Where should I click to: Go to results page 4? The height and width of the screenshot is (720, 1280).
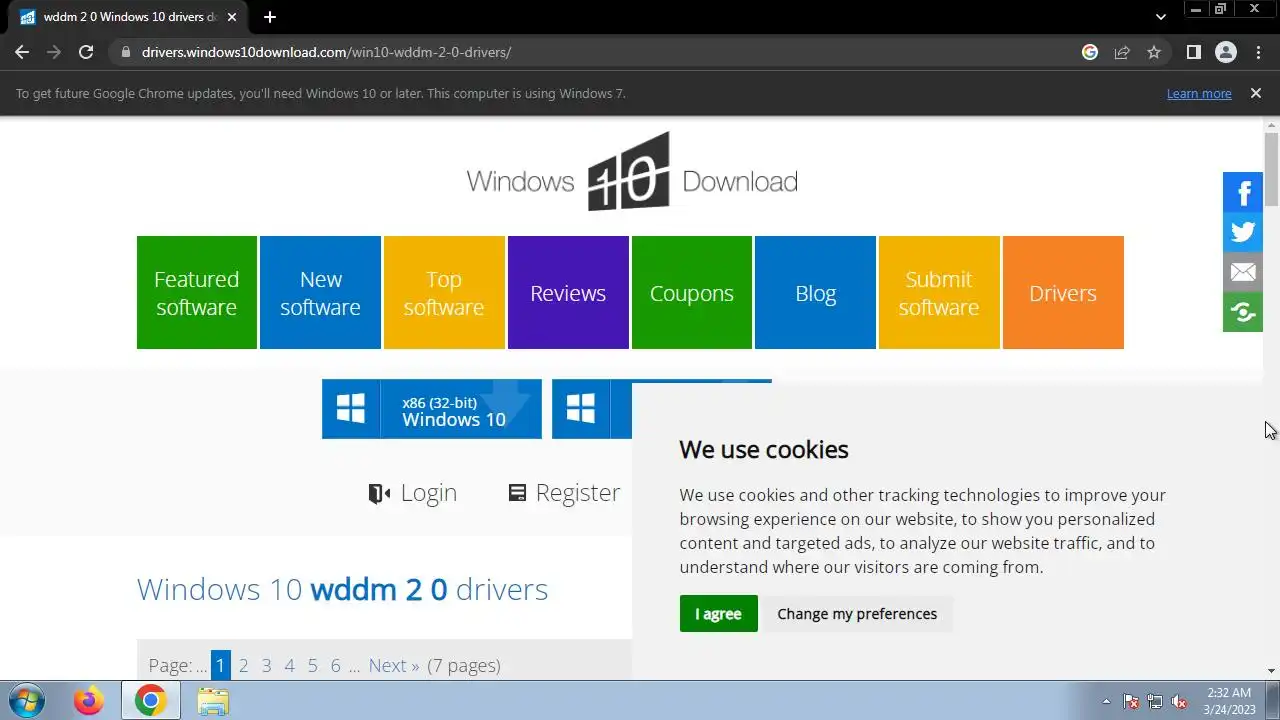[x=289, y=666]
